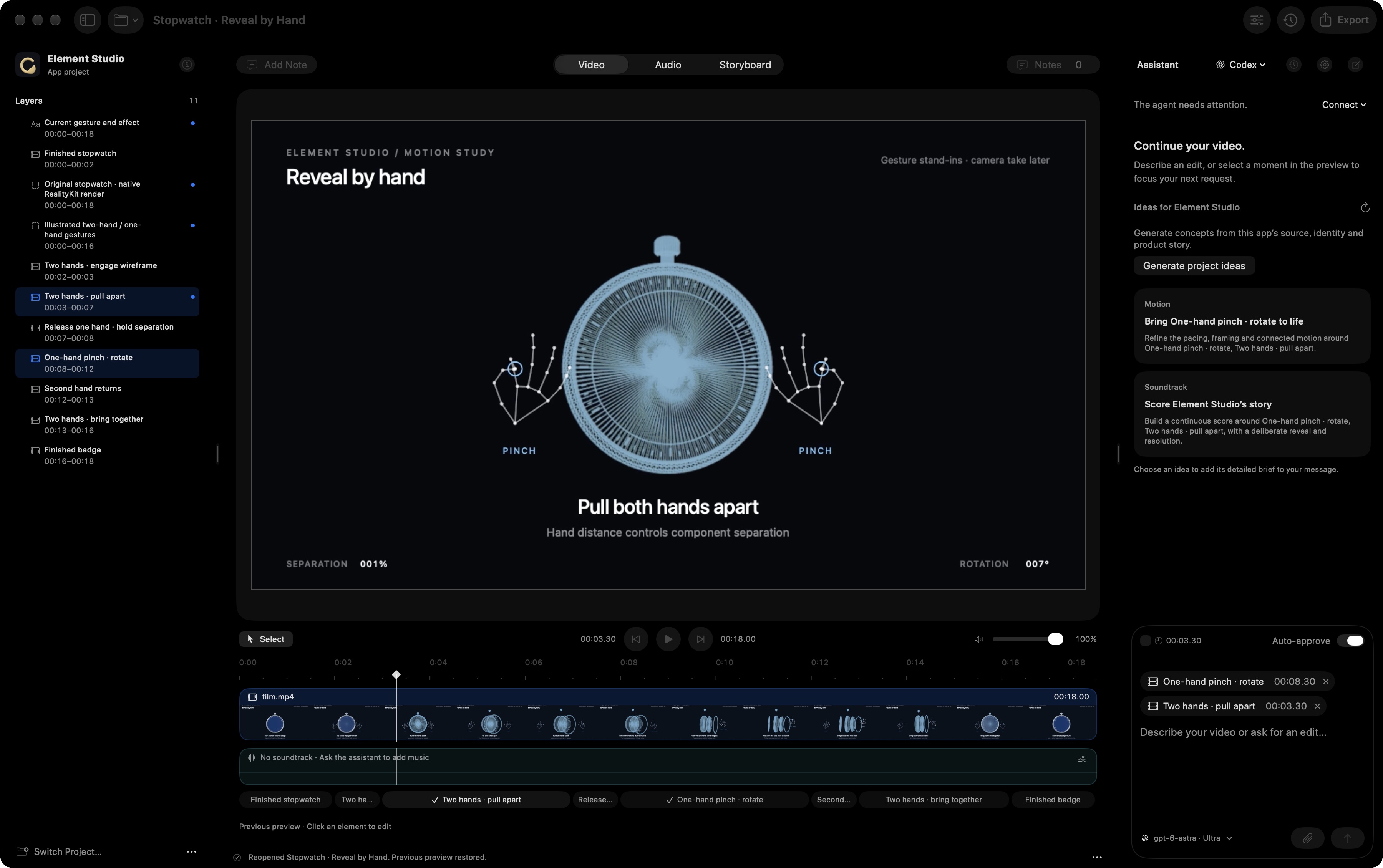Show Element Studio project info icon
This screenshot has width=1383, height=868.
pos(187,64)
